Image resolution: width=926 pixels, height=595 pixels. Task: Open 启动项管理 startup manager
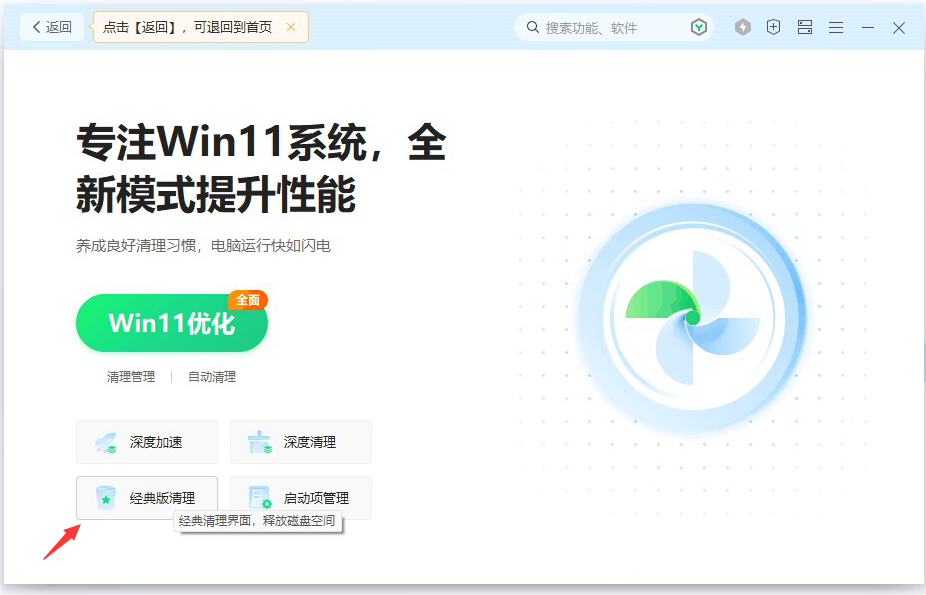[301, 498]
